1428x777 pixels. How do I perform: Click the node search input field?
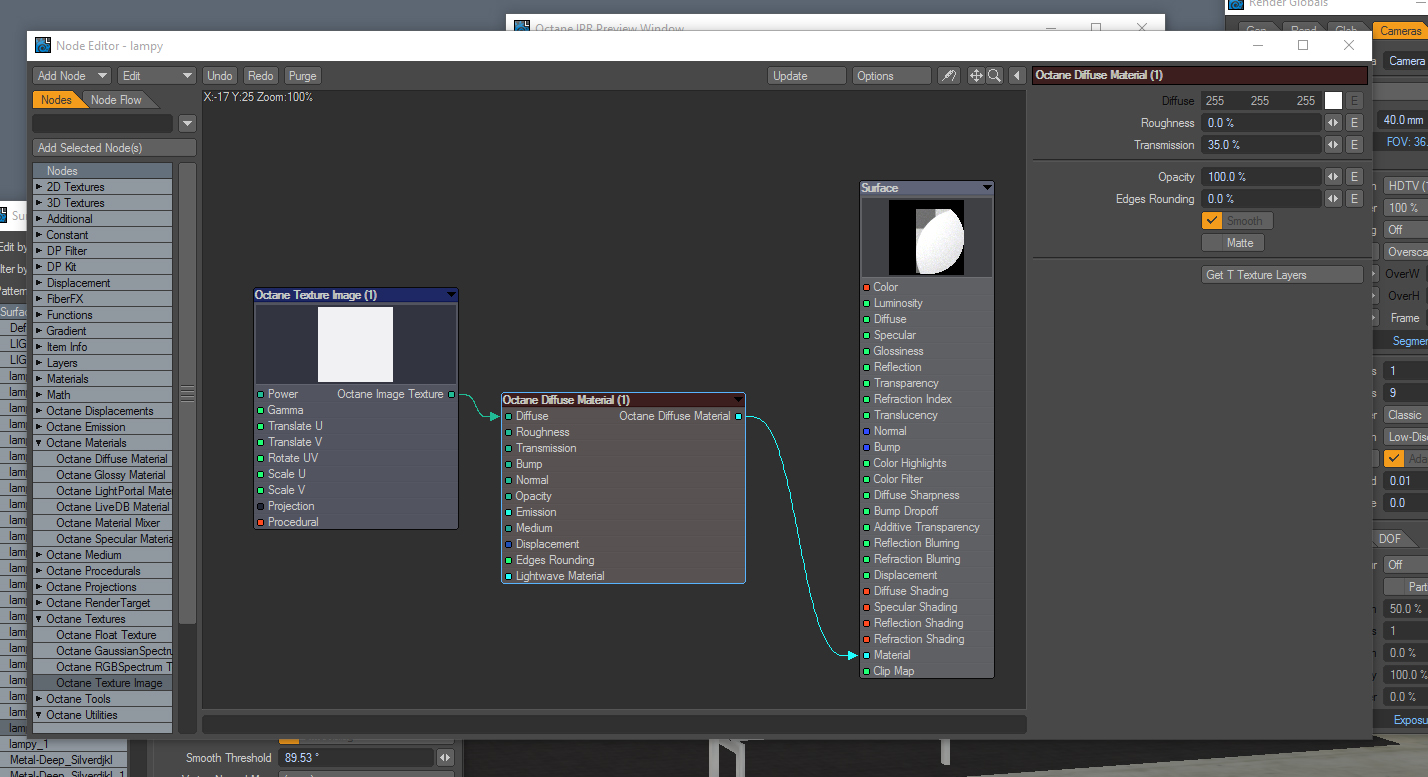pyautogui.click(x=102, y=124)
